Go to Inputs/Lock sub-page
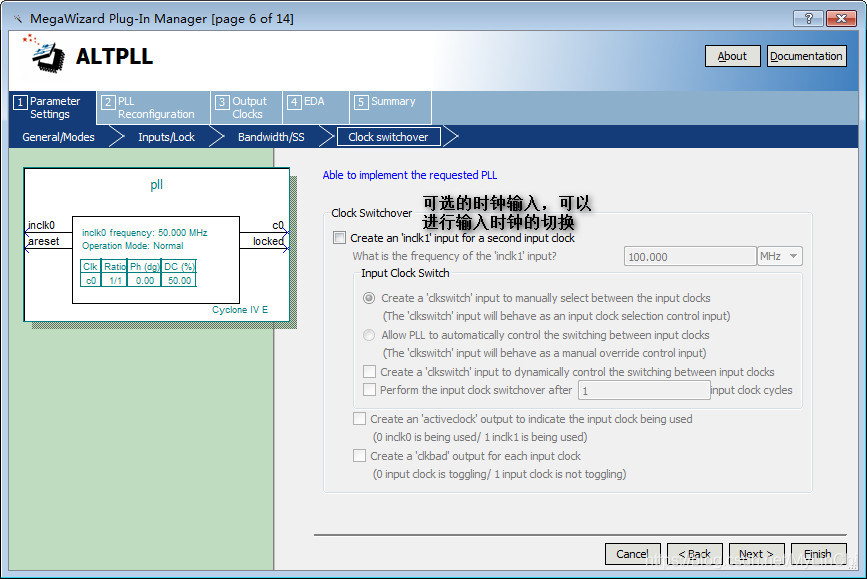 [166, 137]
